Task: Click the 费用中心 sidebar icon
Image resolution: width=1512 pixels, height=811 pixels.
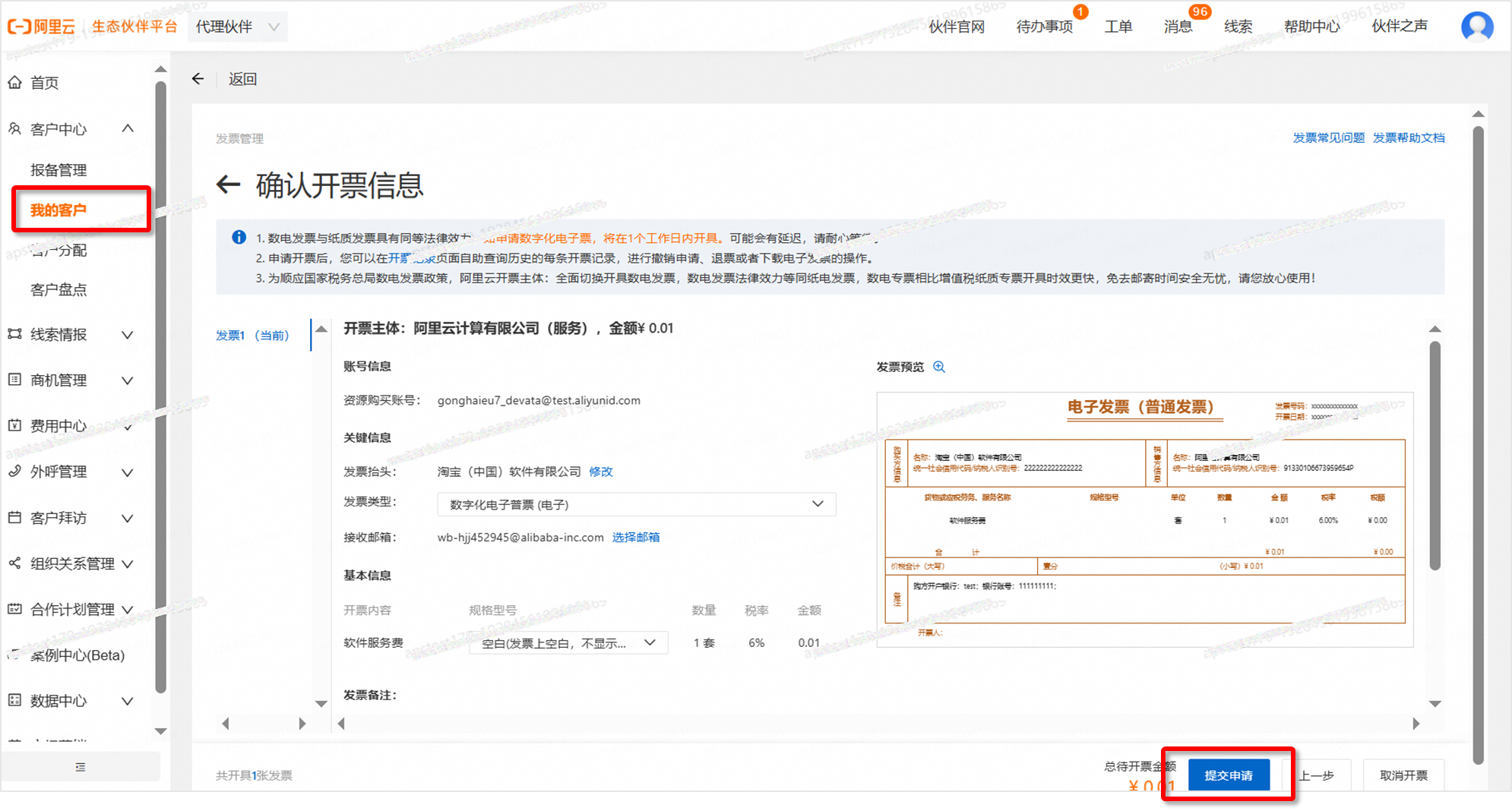Action: (14, 425)
